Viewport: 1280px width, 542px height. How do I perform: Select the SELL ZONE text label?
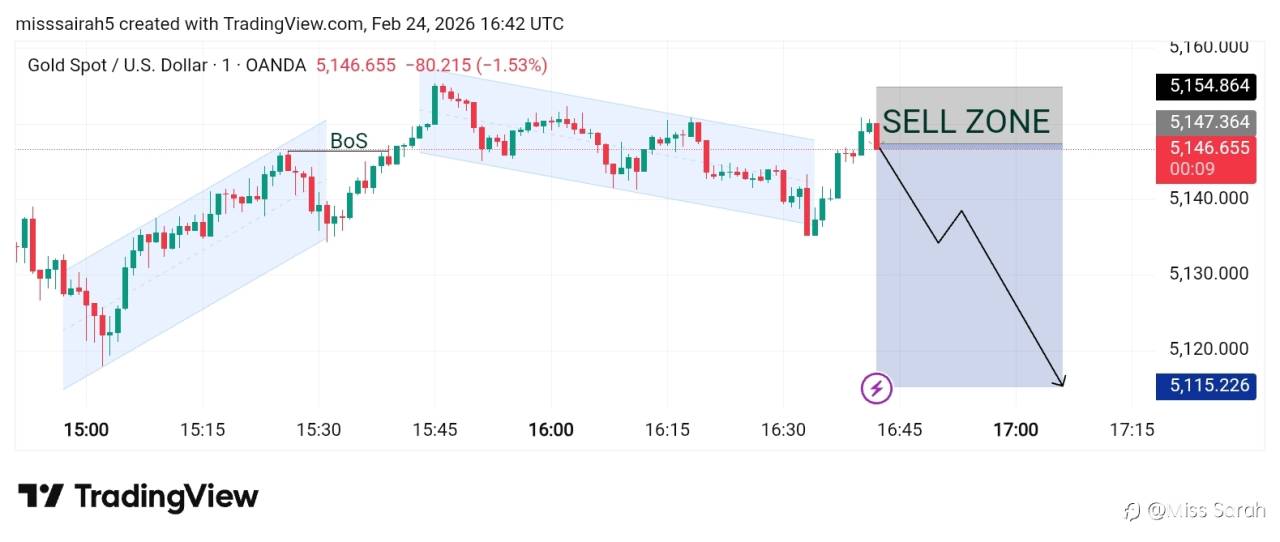pos(966,122)
